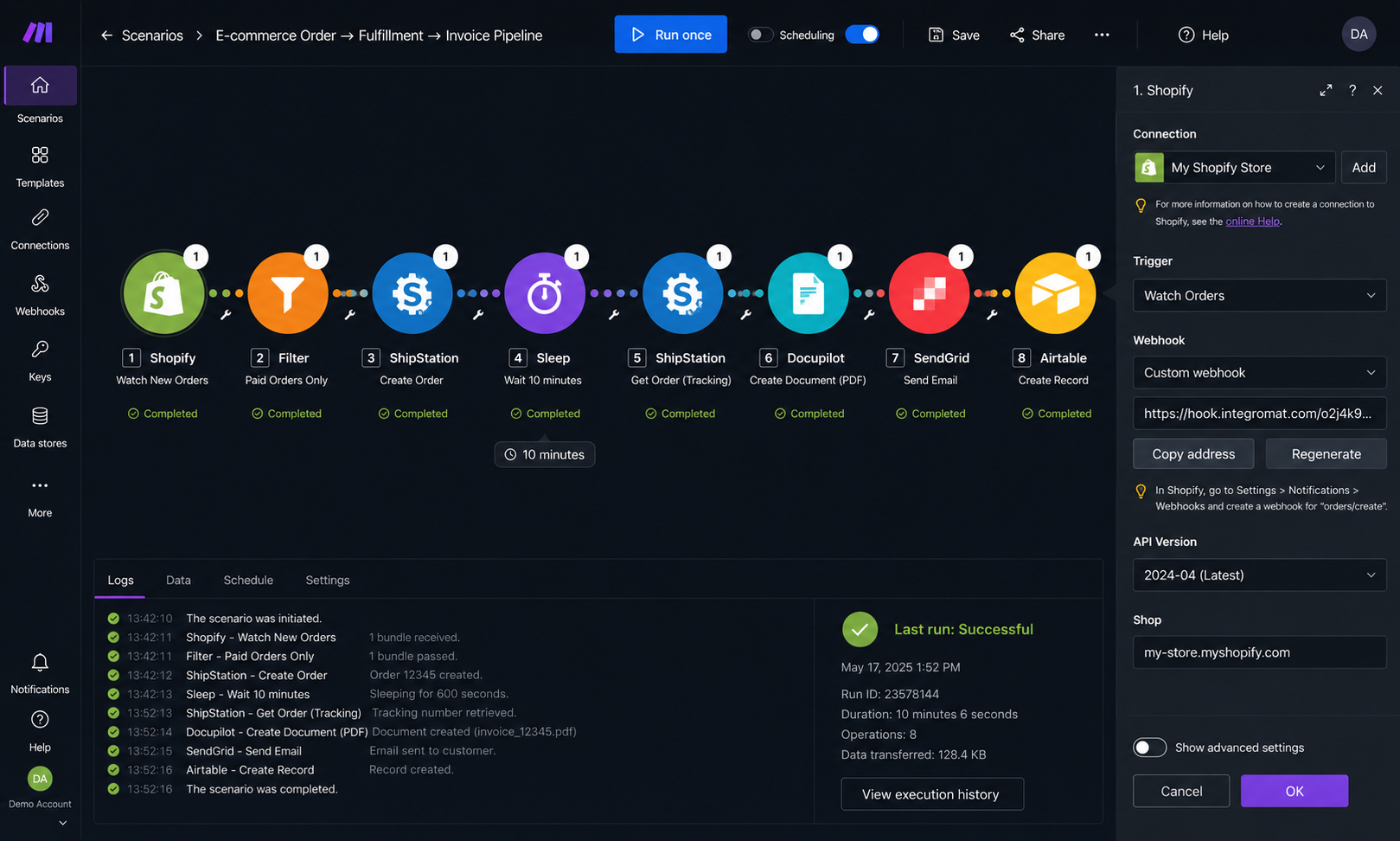Switch to the Settings tab

pyautogui.click(x=328, y=581)
